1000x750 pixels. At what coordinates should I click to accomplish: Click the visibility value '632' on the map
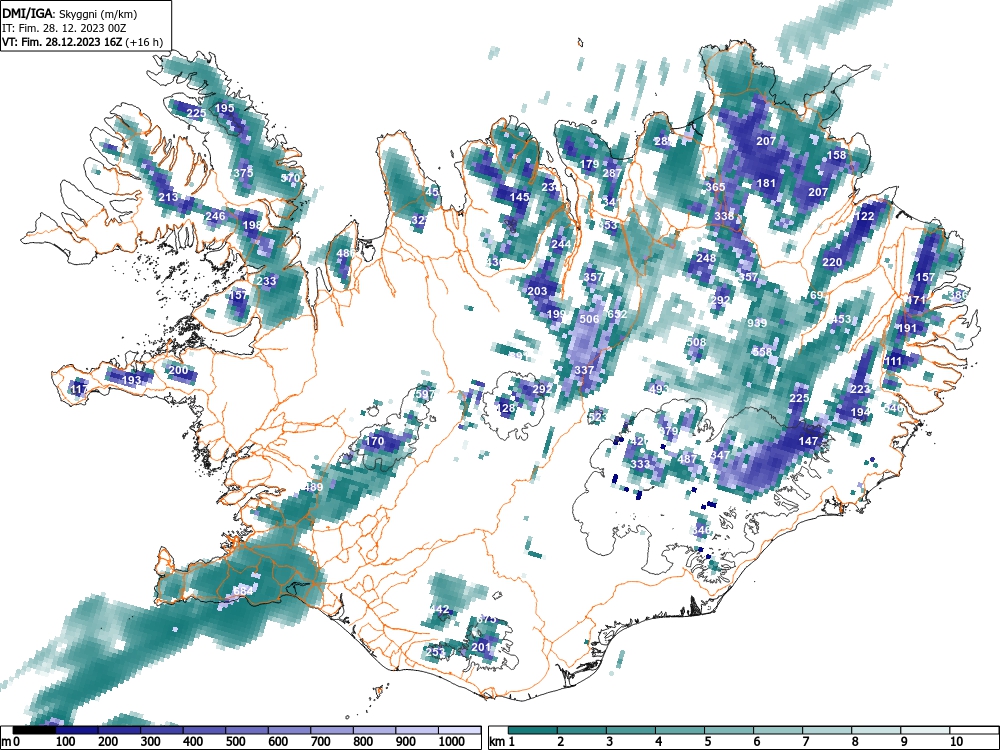[x=617, y=314]
